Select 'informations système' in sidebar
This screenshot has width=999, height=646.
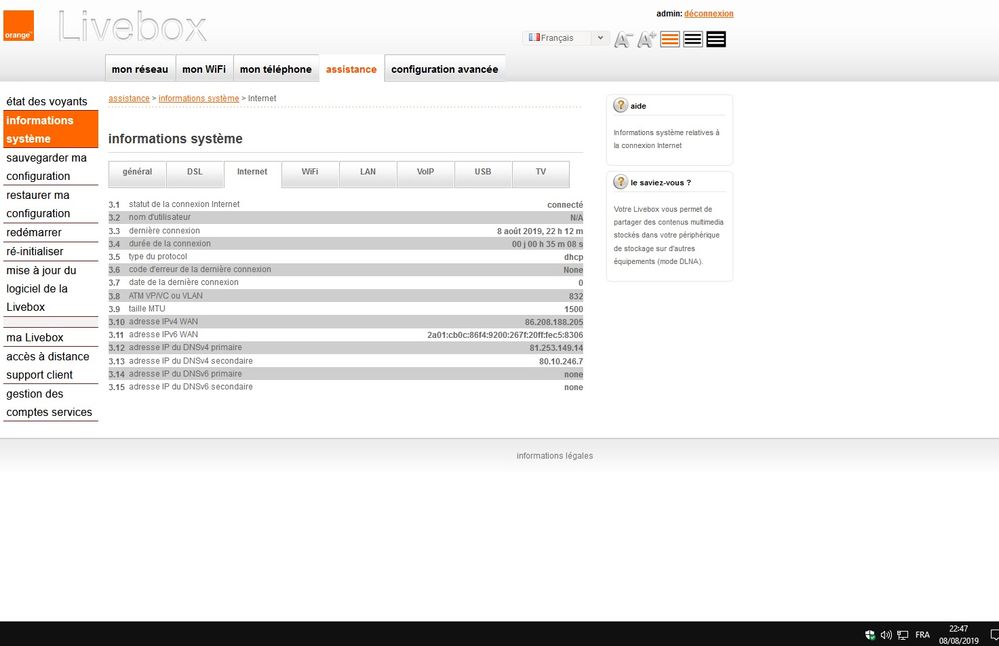(51, 129)
